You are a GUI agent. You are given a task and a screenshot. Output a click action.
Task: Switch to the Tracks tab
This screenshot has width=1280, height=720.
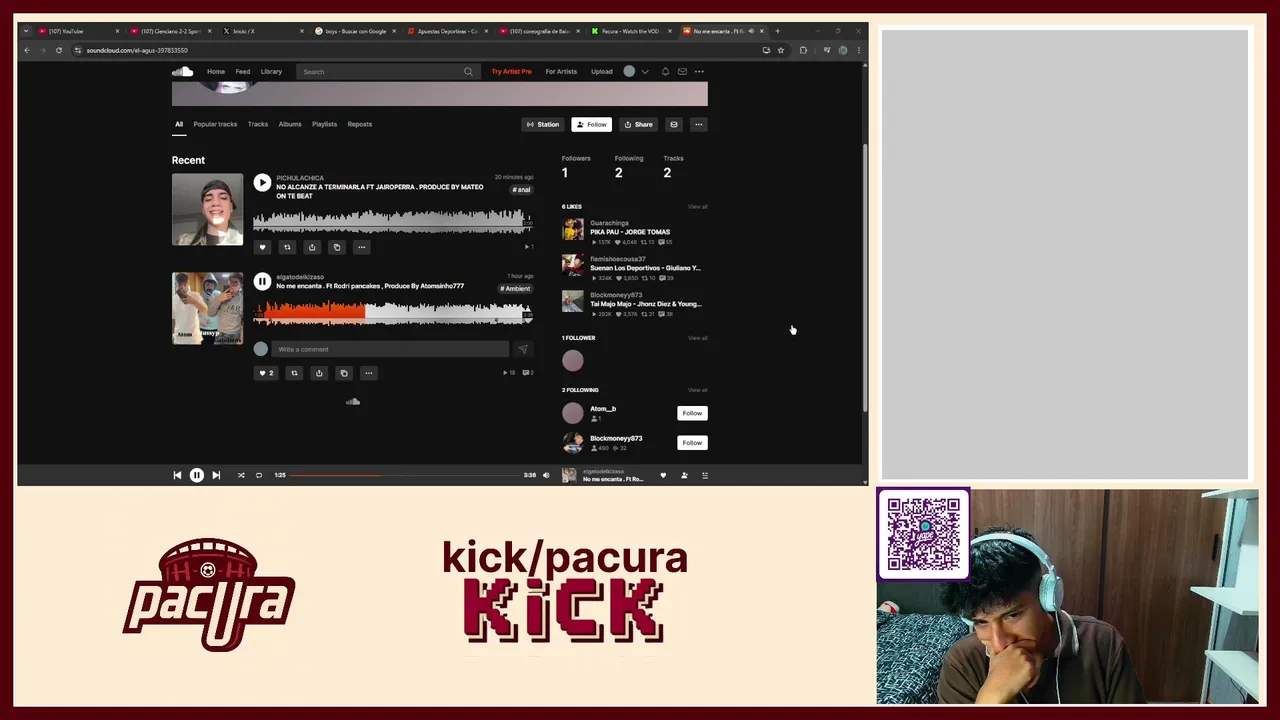coord(258,124)
